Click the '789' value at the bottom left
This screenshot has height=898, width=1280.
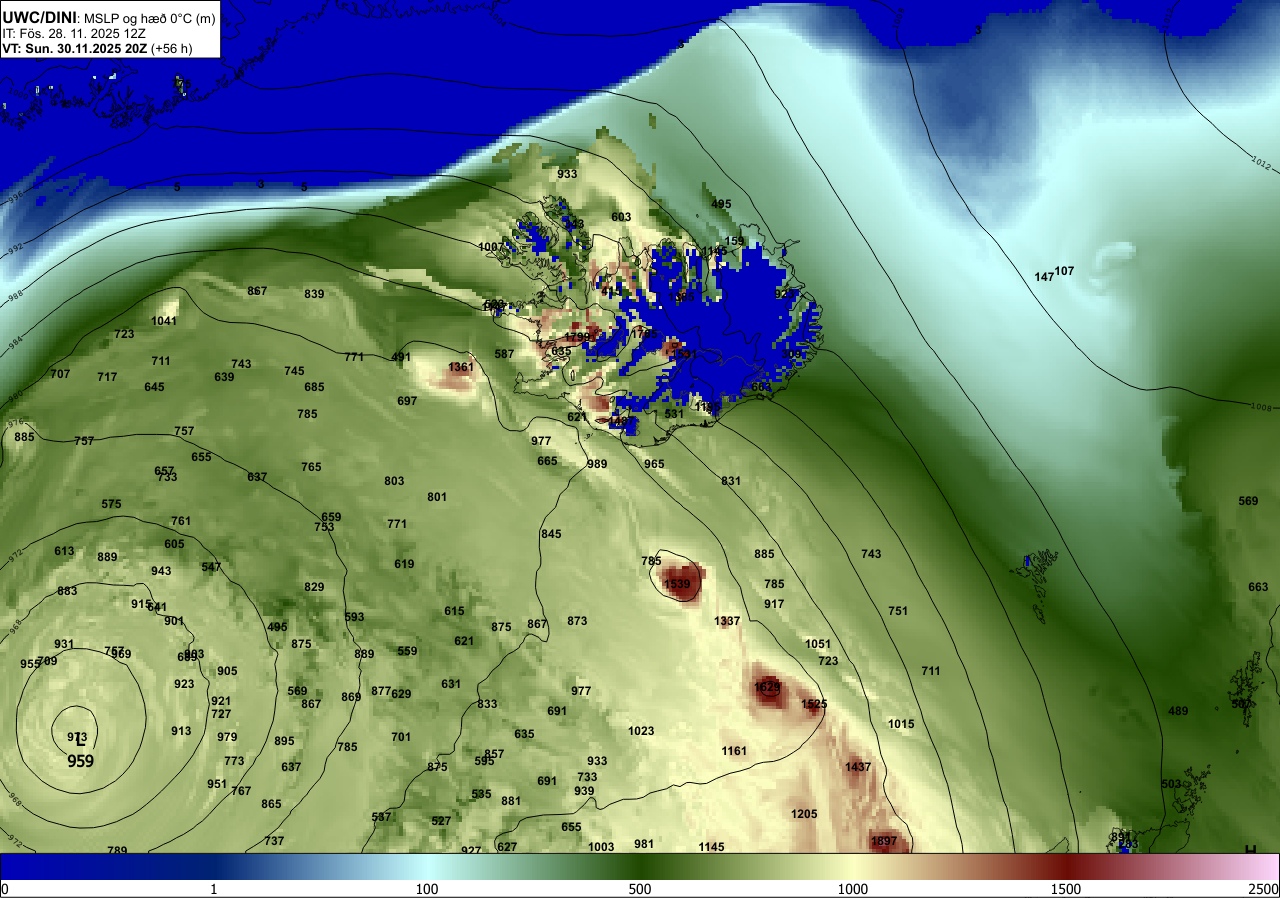pyautogui.click(x=117, y=850)
